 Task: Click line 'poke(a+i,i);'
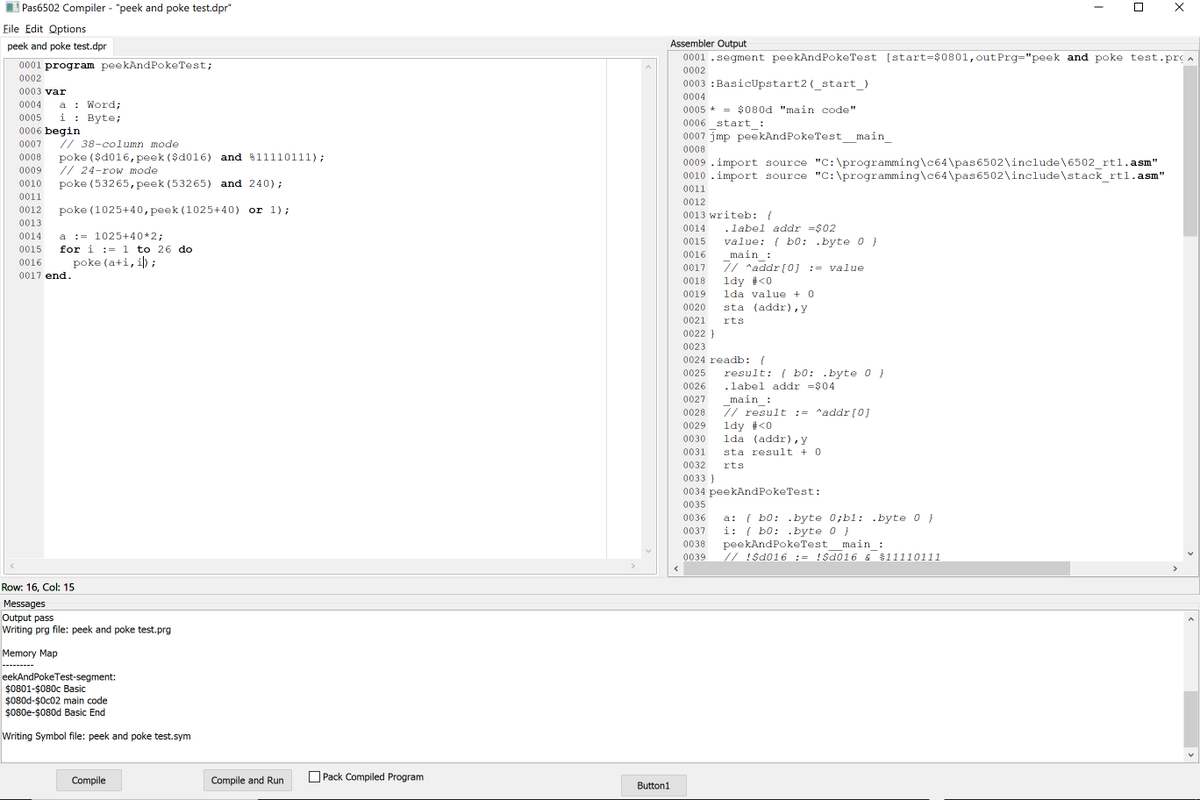(114, 262)
